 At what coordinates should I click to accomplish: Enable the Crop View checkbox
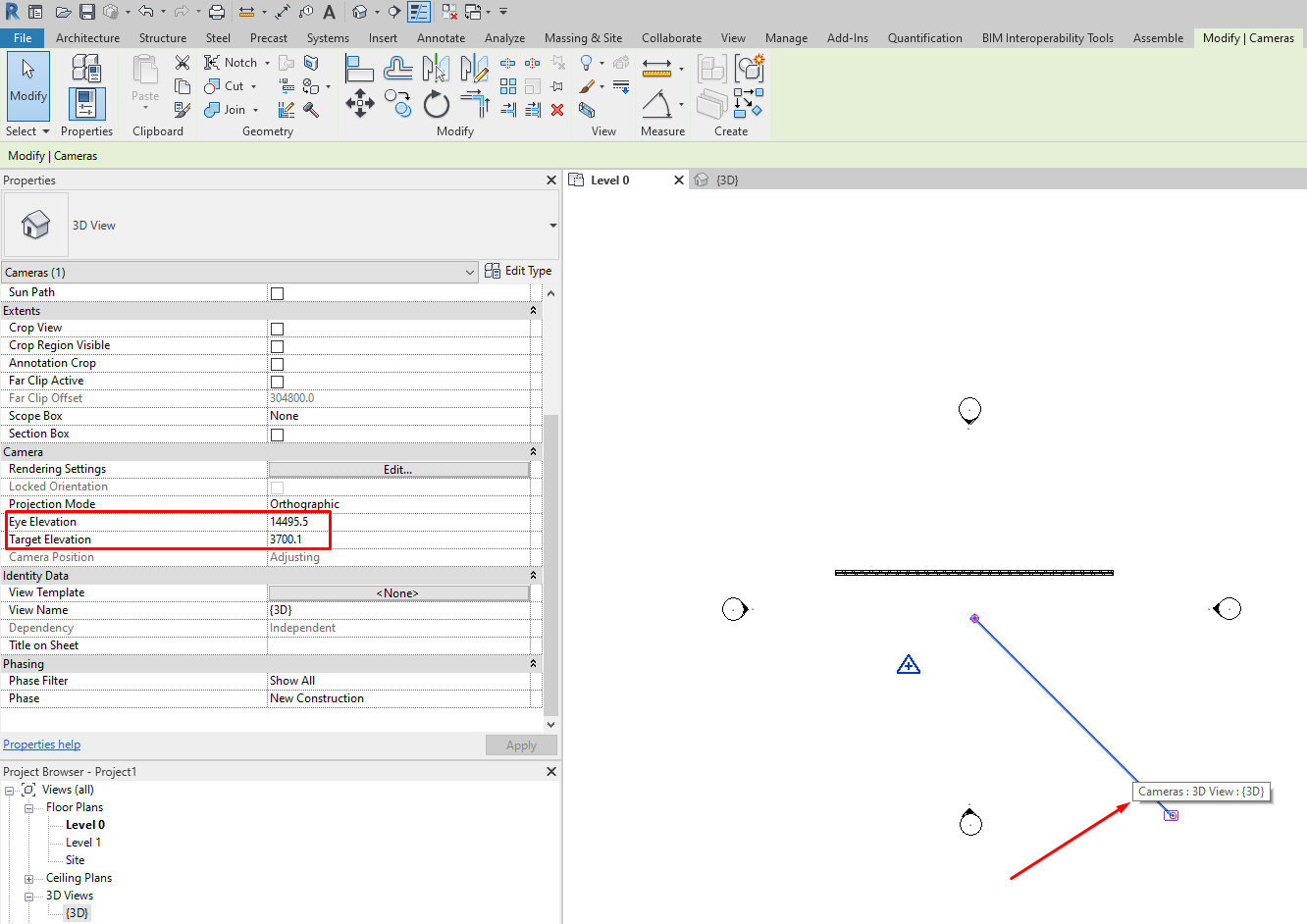(275, 328)
